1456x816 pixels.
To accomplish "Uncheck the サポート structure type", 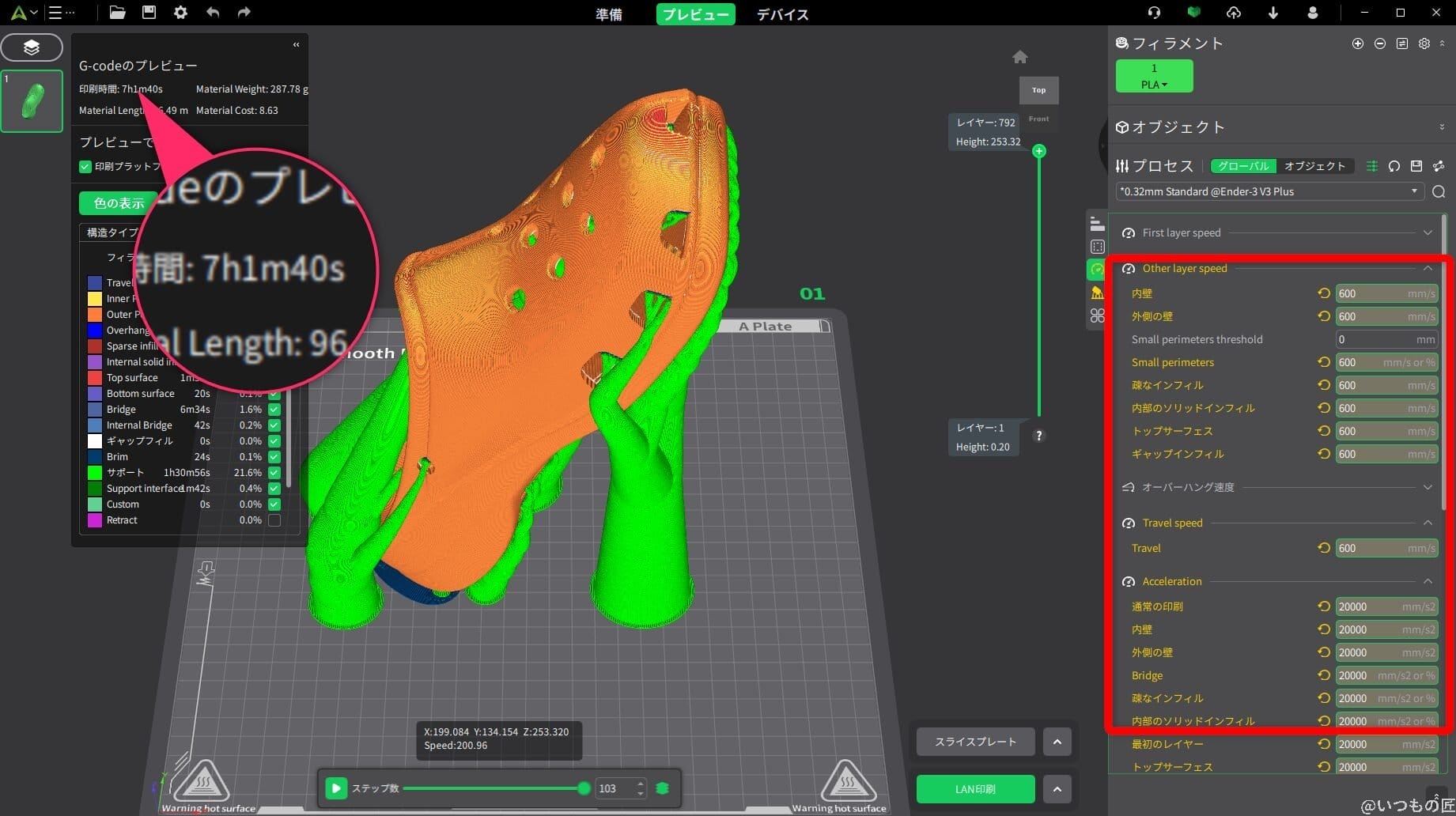I will pos(274,472).
